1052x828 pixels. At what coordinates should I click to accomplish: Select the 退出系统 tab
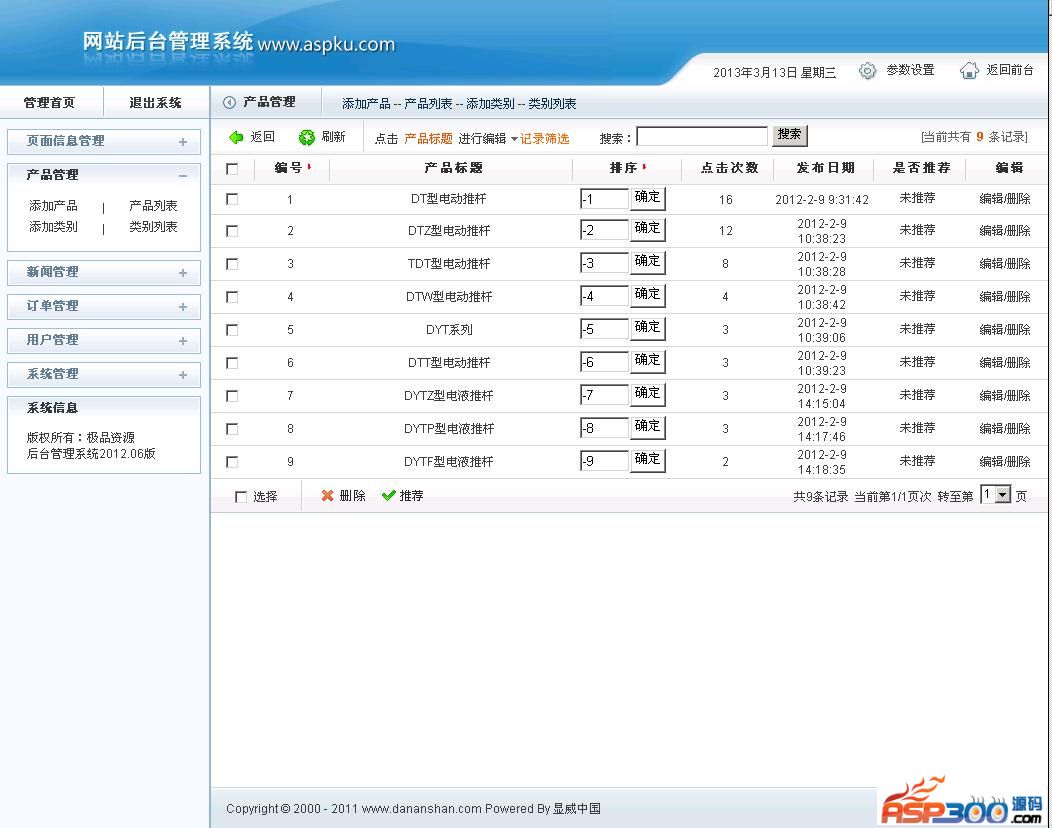(x=155, y=103)
